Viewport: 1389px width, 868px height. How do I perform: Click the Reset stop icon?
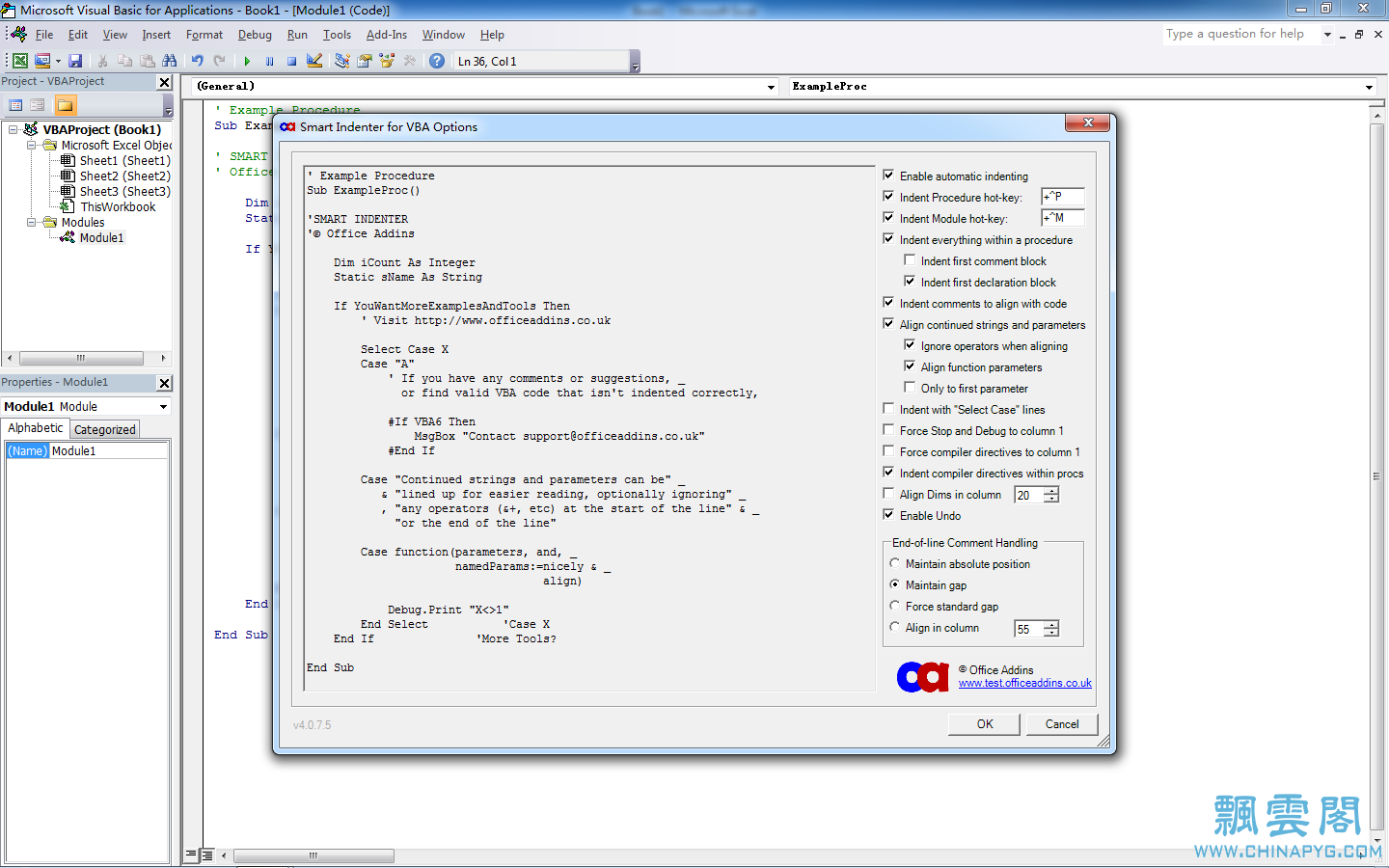[291, 61]
